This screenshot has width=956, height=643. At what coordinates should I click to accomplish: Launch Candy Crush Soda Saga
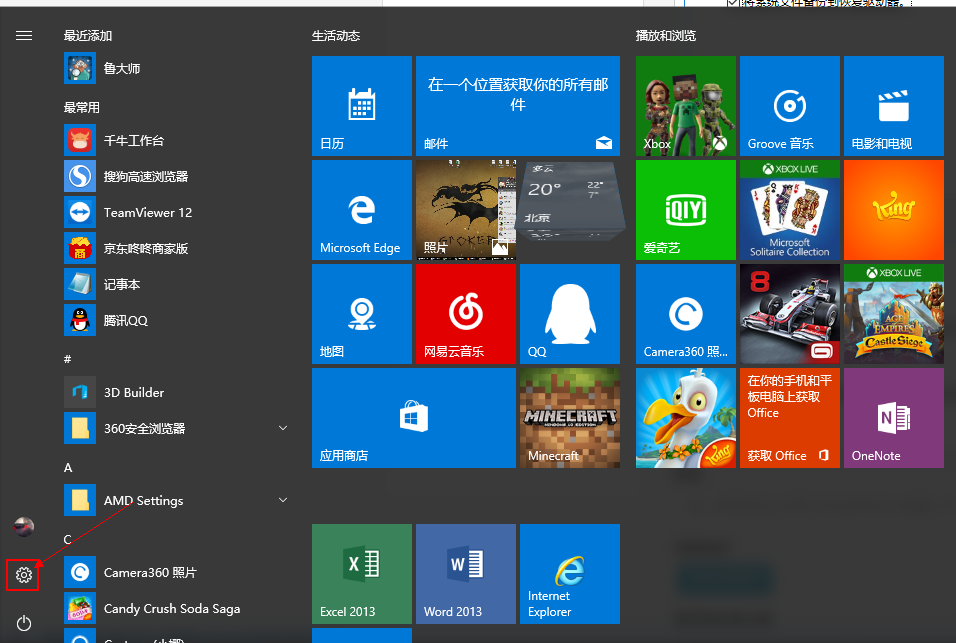point(177,608)
